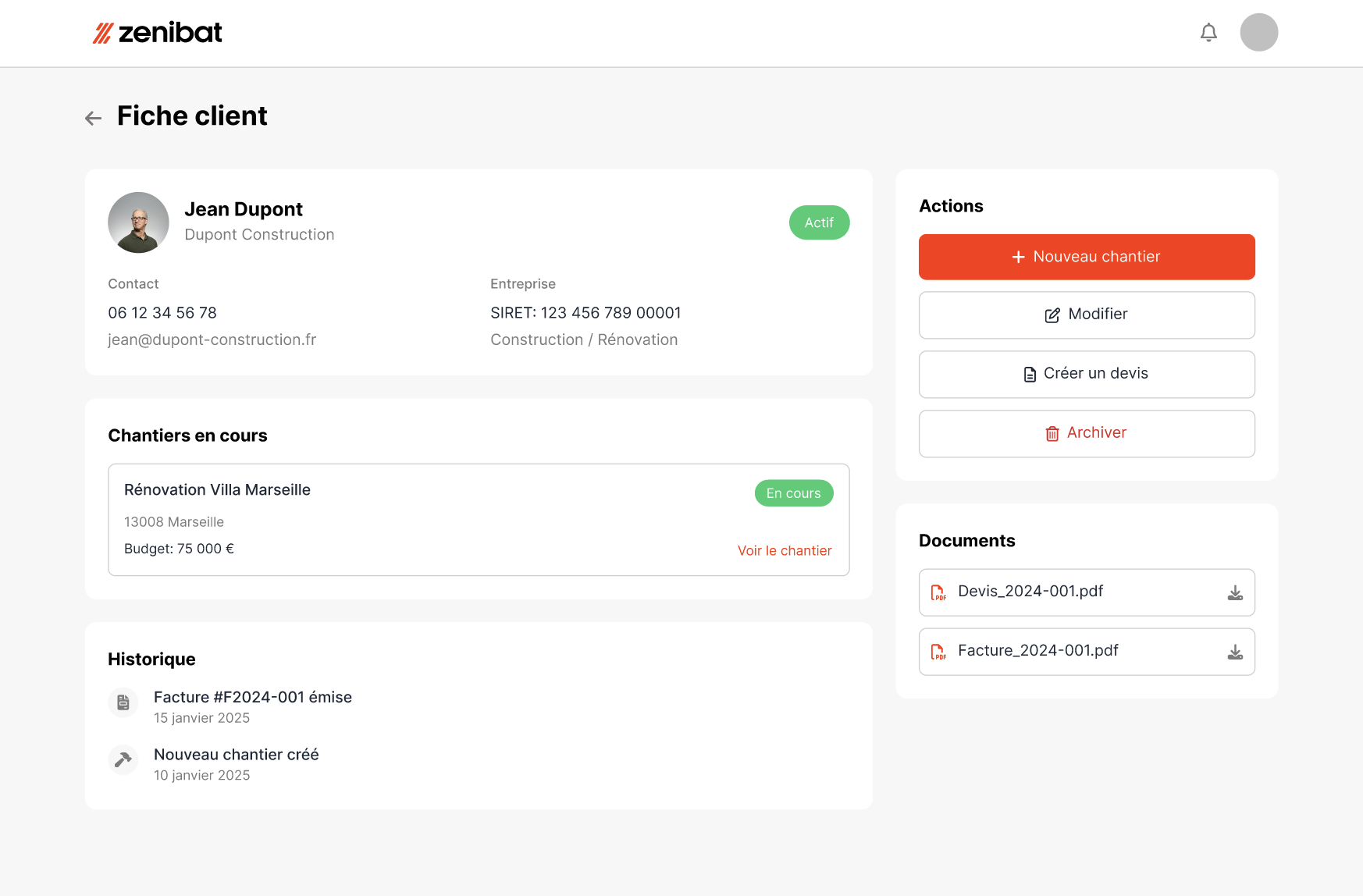1363x896 pixels.
Task: Click the zenibat logo
Action: coord(158,33)
